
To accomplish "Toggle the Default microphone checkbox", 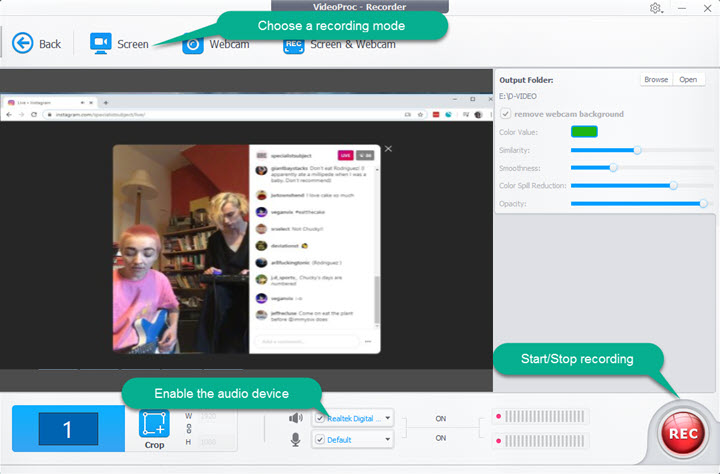I will point(320,440).
